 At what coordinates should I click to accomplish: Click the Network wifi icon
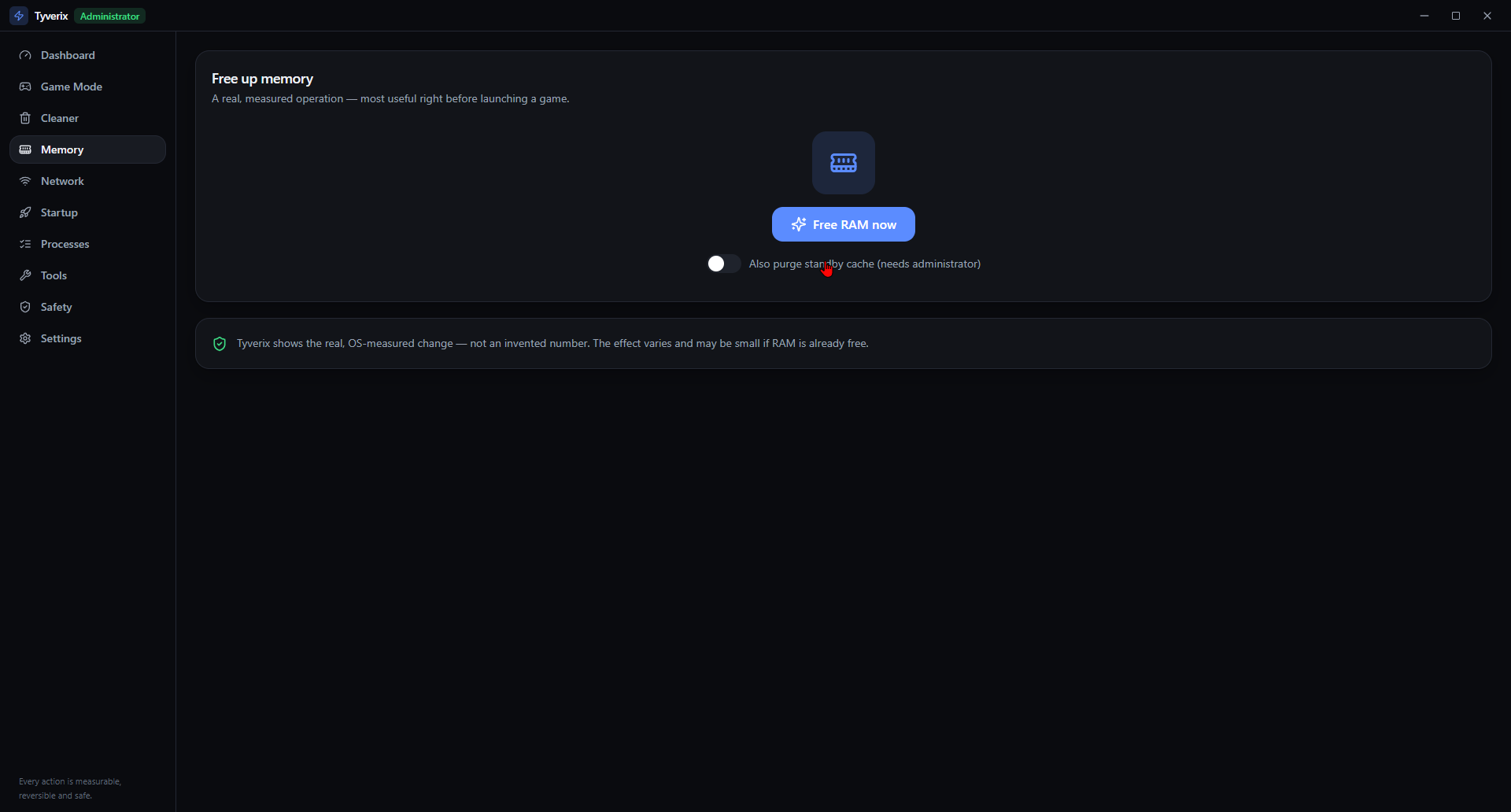coord(25,181)
